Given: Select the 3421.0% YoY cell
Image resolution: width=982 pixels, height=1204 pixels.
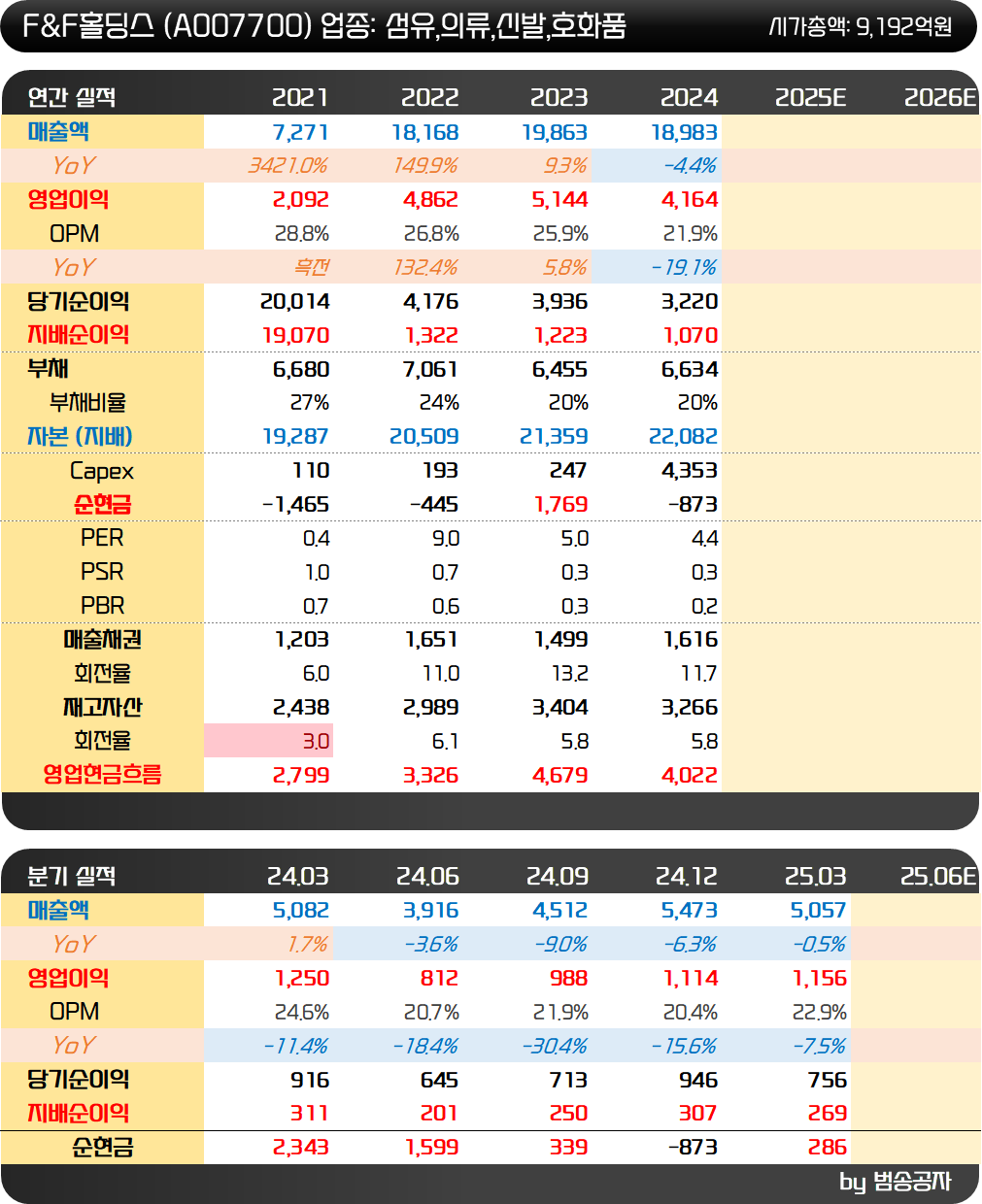Looking at the screenshot, I should pyautogui.click(x=288, y=166).
